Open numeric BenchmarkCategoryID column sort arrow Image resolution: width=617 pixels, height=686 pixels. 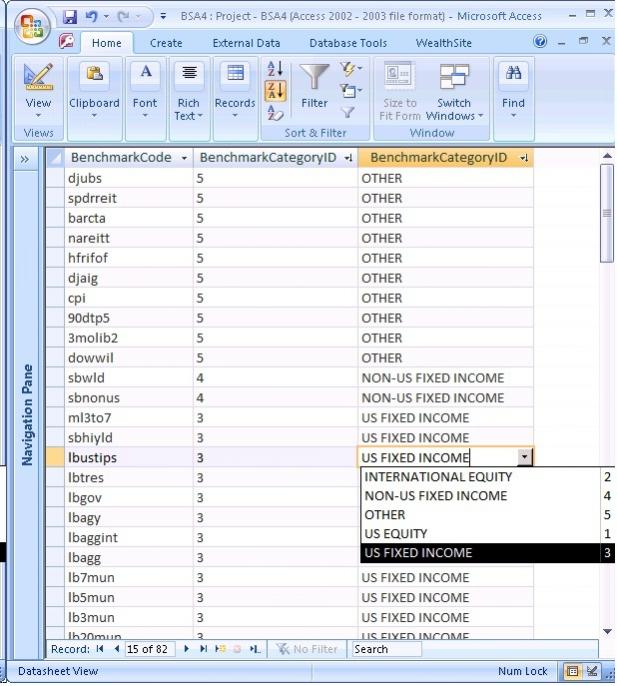pyautogui.click(x=348, y=158)
